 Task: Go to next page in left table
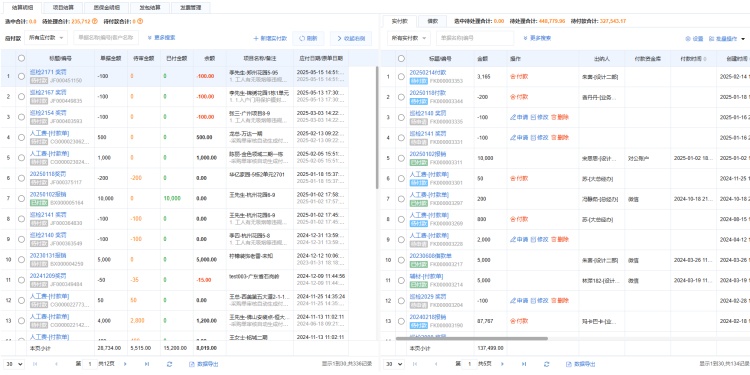click(125, 364)
